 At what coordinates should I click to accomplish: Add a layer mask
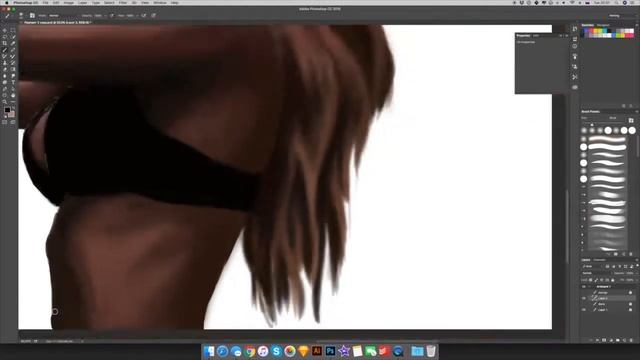[x=604, y=340]
